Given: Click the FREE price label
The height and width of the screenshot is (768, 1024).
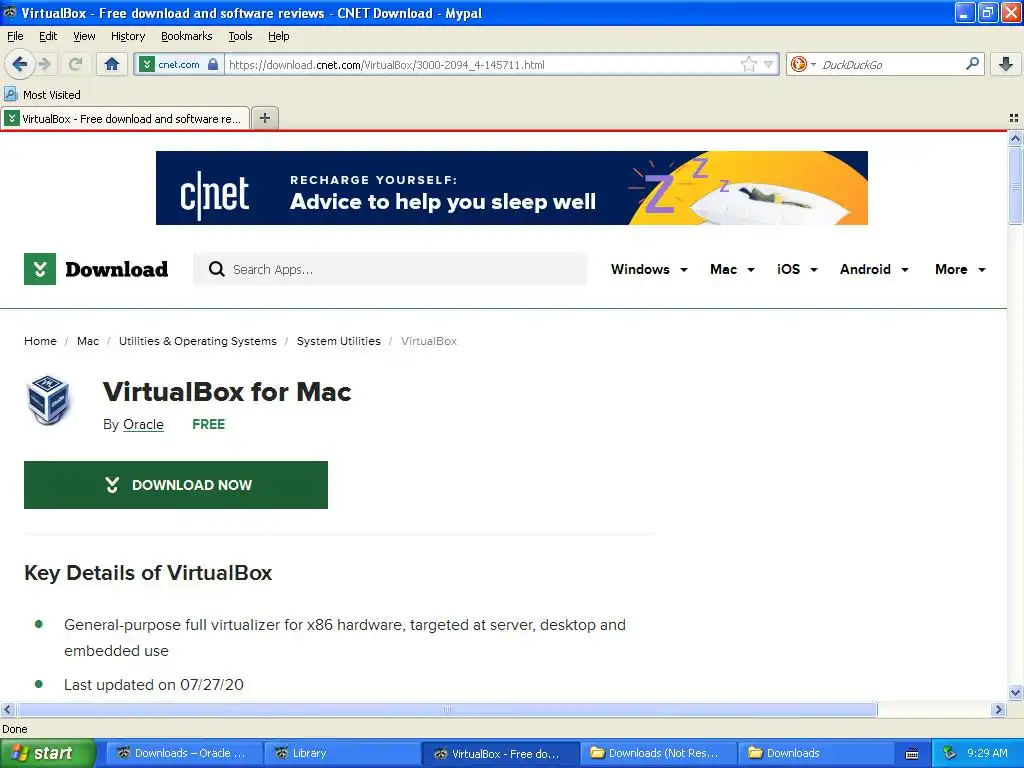Looking at the screenshot, I should click(x=208, y=424).
